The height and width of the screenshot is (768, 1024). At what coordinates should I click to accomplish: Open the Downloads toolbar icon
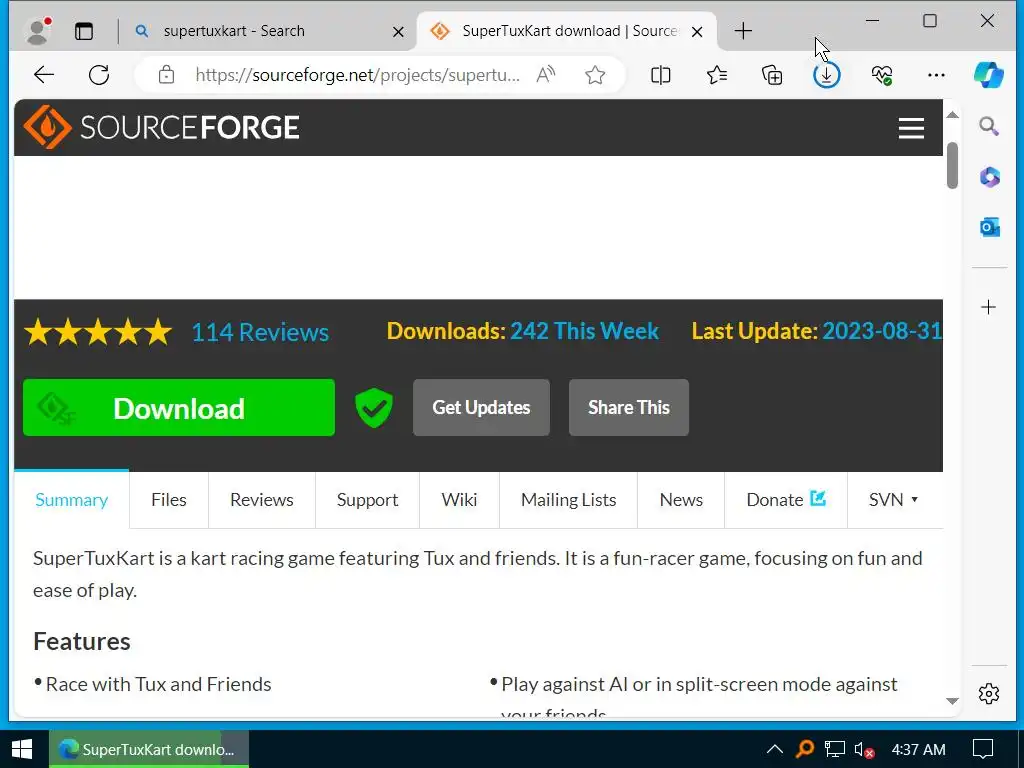[827, 75]
